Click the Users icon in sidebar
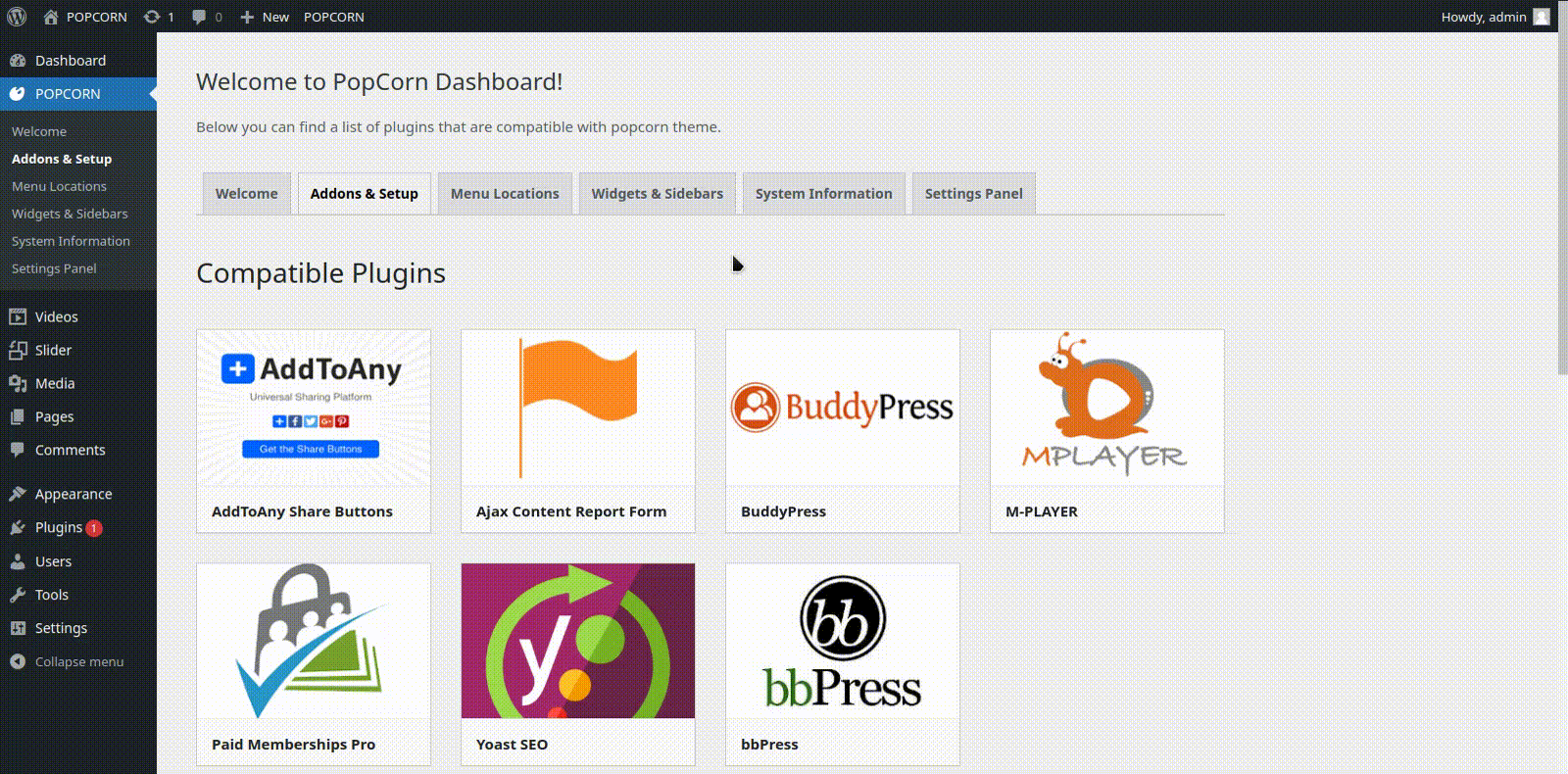The image size is (1568, 774). [x=18, y=561]
